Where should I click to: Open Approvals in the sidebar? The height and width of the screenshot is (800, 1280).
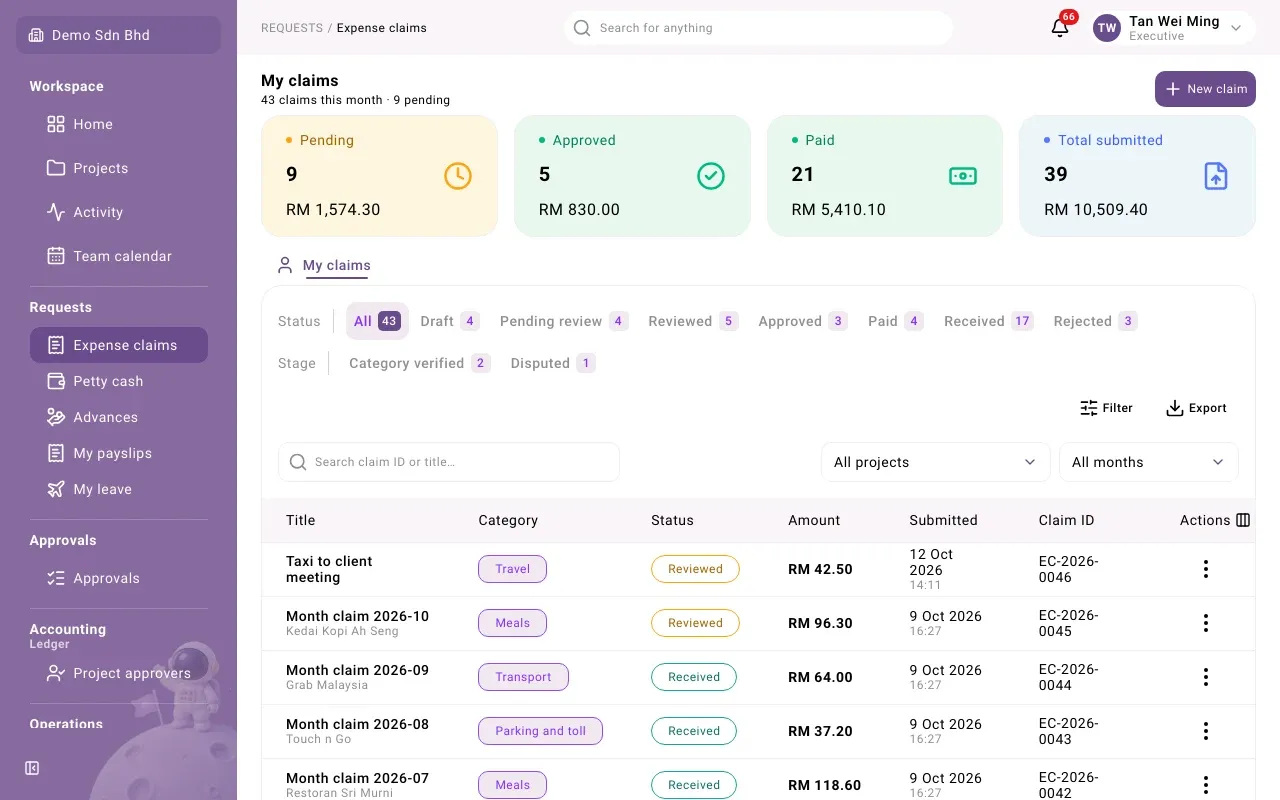(x=119, y=578)
